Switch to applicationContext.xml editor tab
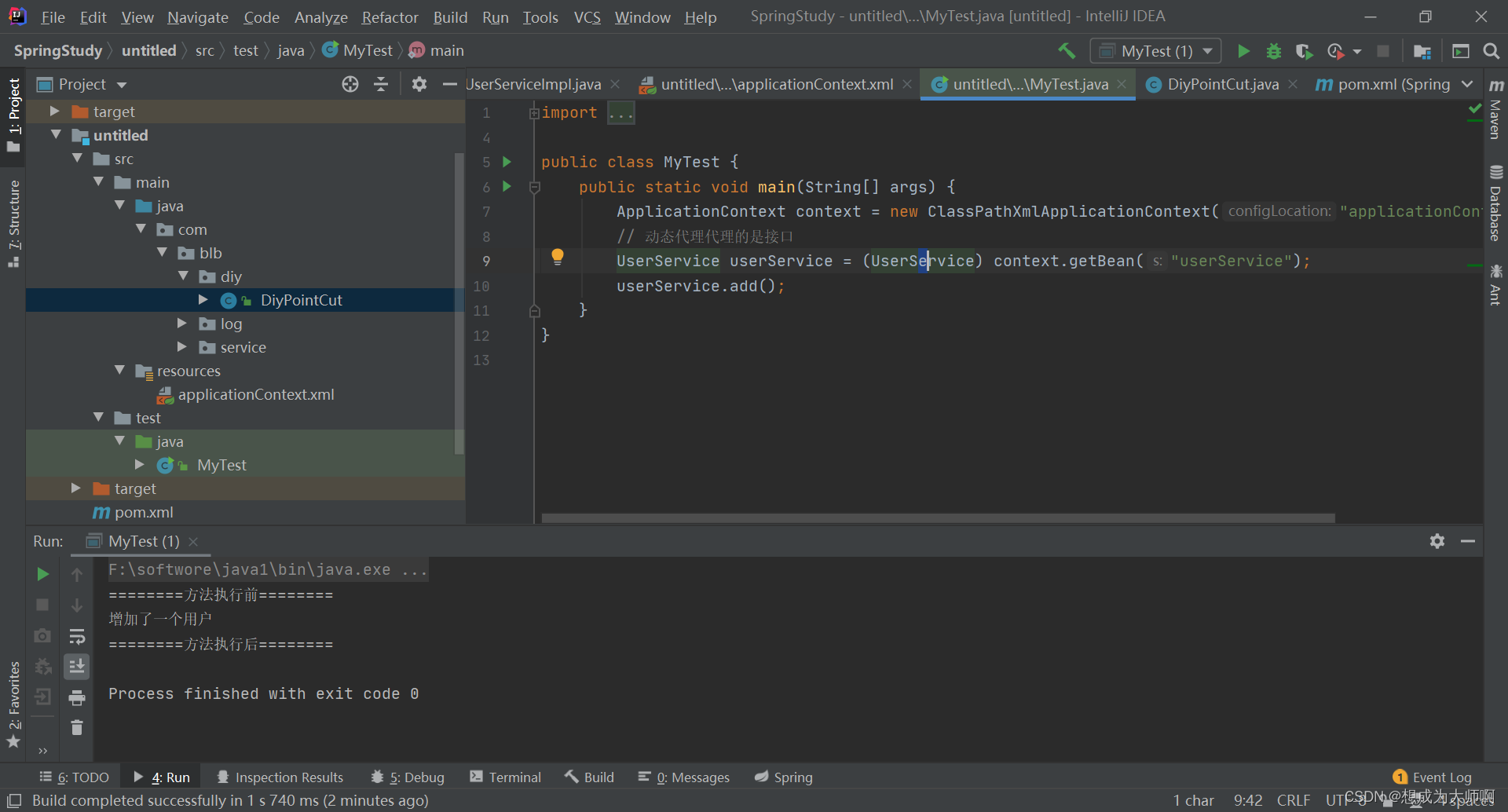The image size is (1508, 812). tap(777, 84)
